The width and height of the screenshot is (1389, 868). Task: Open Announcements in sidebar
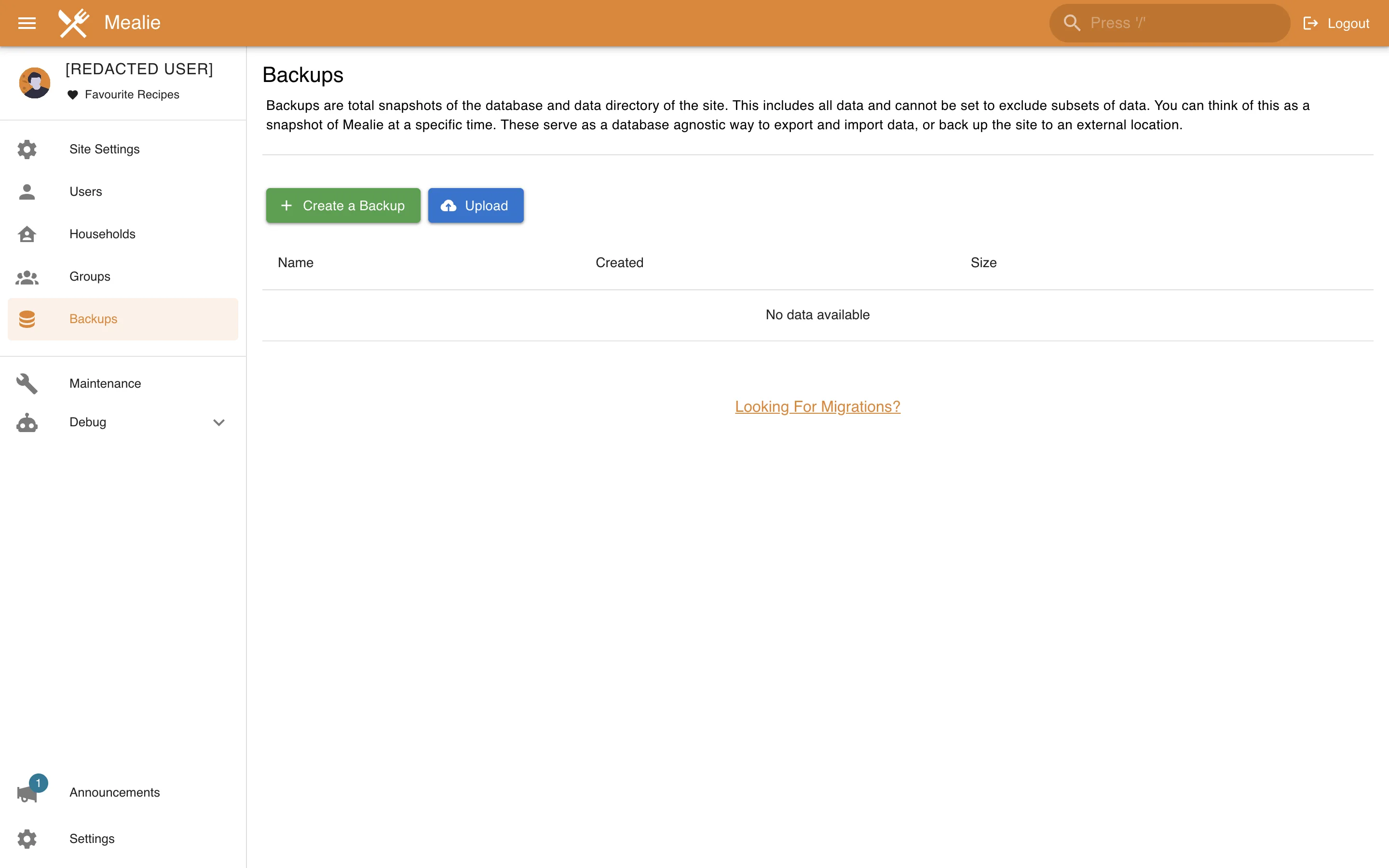pos(123,792)
